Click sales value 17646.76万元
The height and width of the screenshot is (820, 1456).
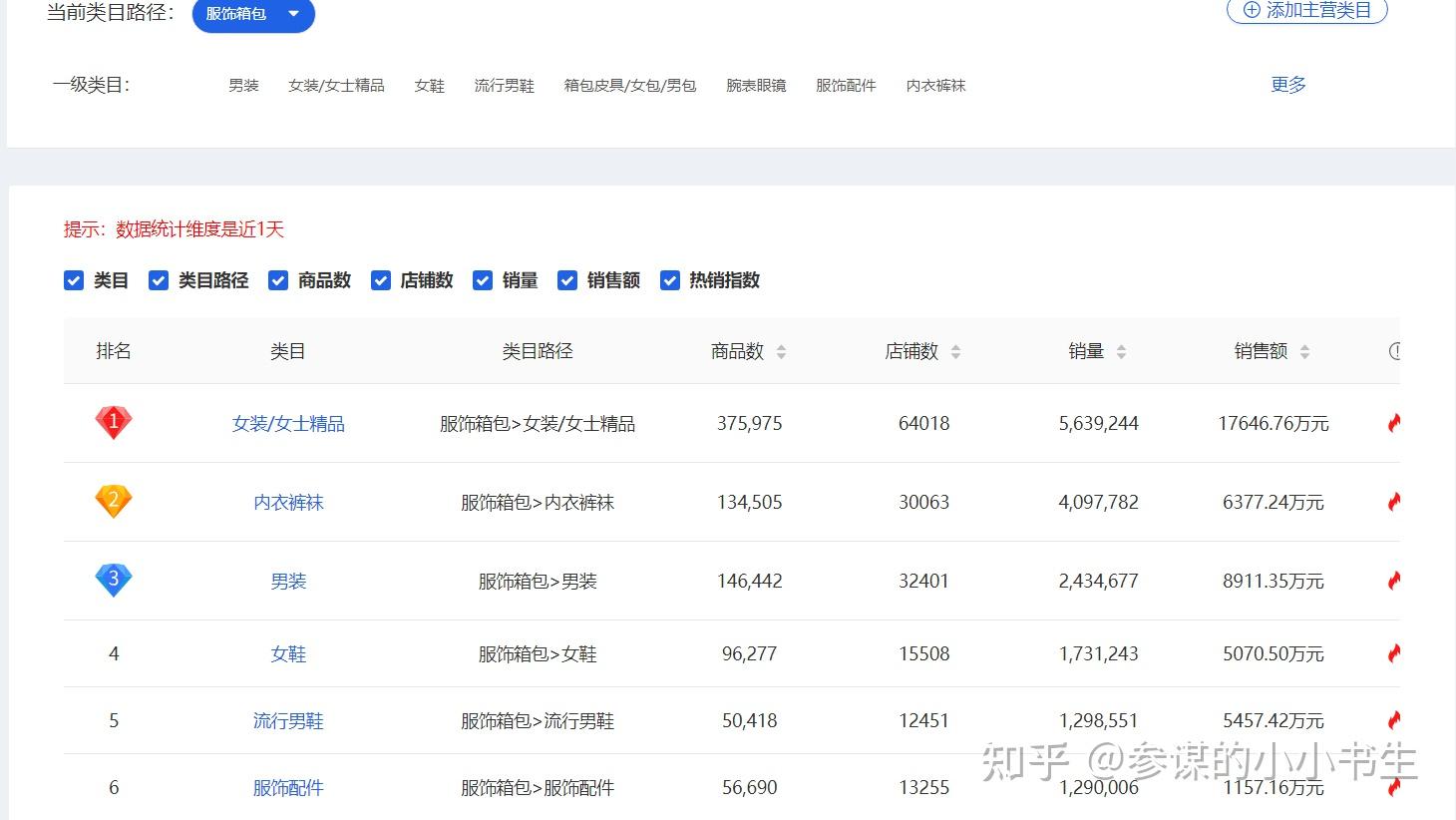click(1274, 424)
